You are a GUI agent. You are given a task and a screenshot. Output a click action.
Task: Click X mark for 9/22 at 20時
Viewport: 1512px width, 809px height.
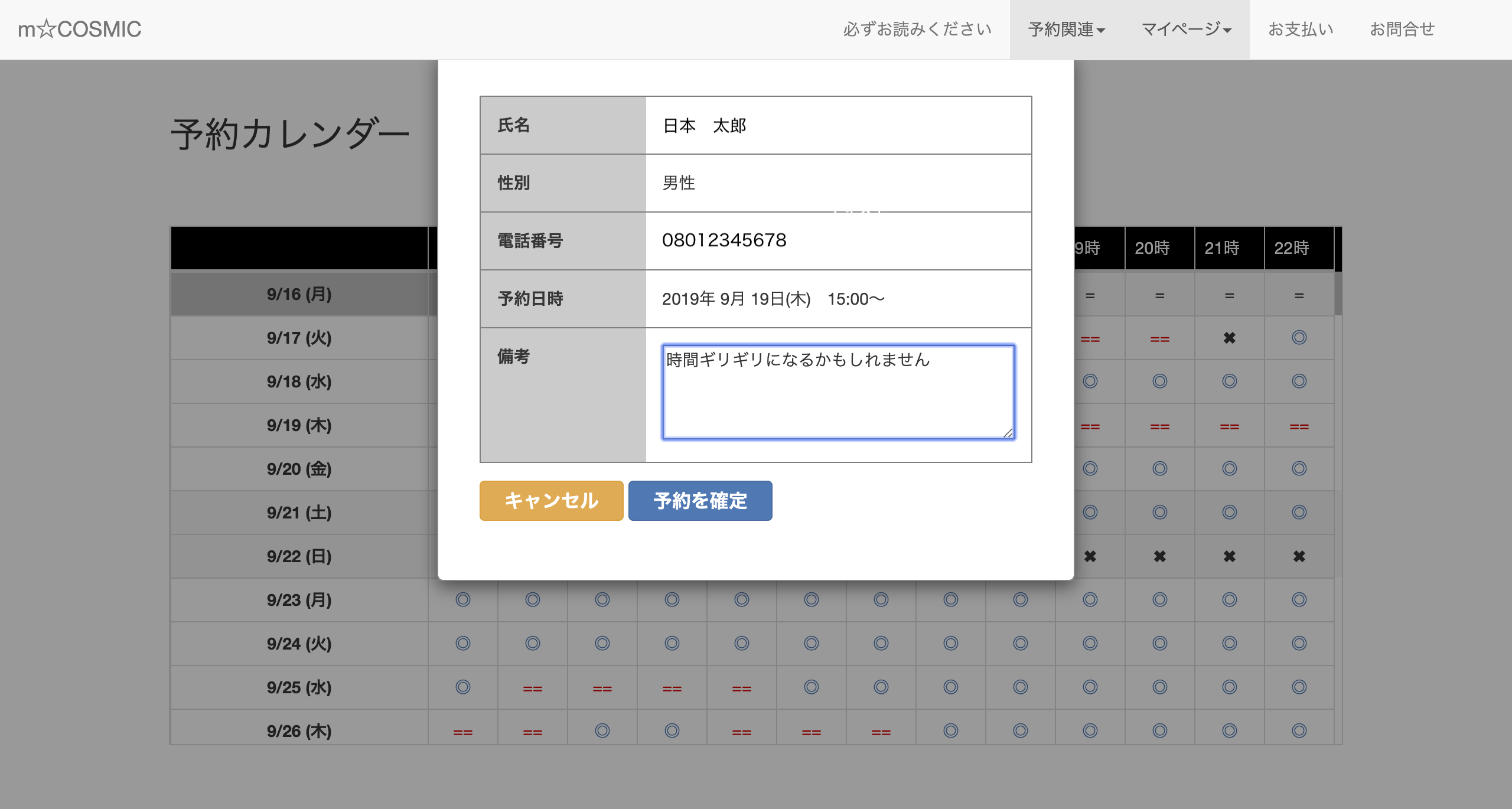(x=1159, y=556)
